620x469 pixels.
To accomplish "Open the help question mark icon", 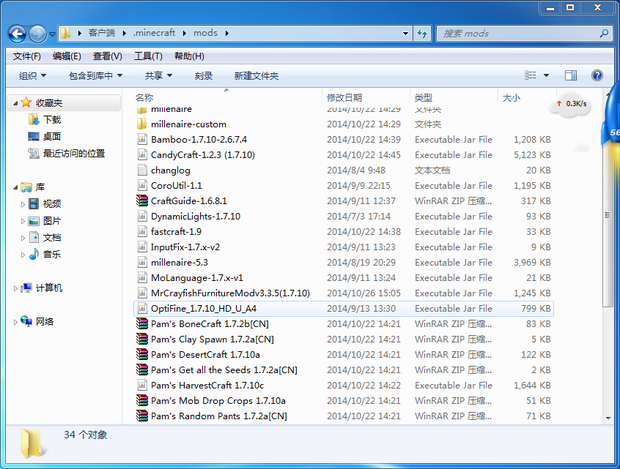I will tap(597, 75).
